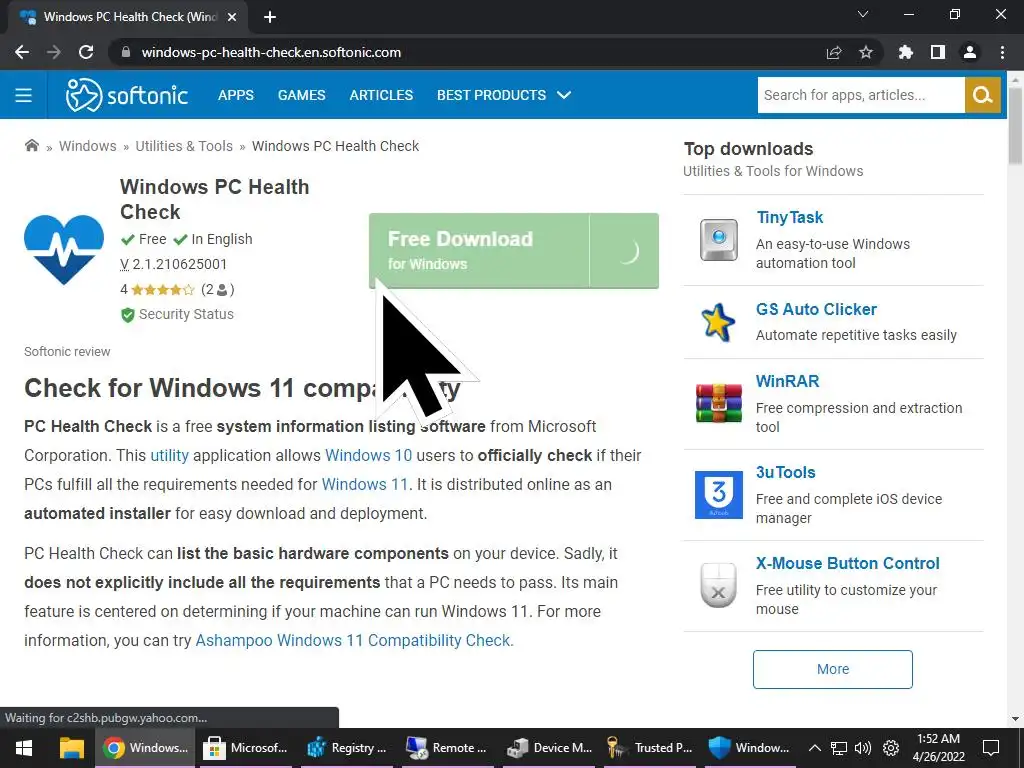This screenshot has width=1024, height=768.
Task: Open the GAMES menu item
Action: coord(301,95)
